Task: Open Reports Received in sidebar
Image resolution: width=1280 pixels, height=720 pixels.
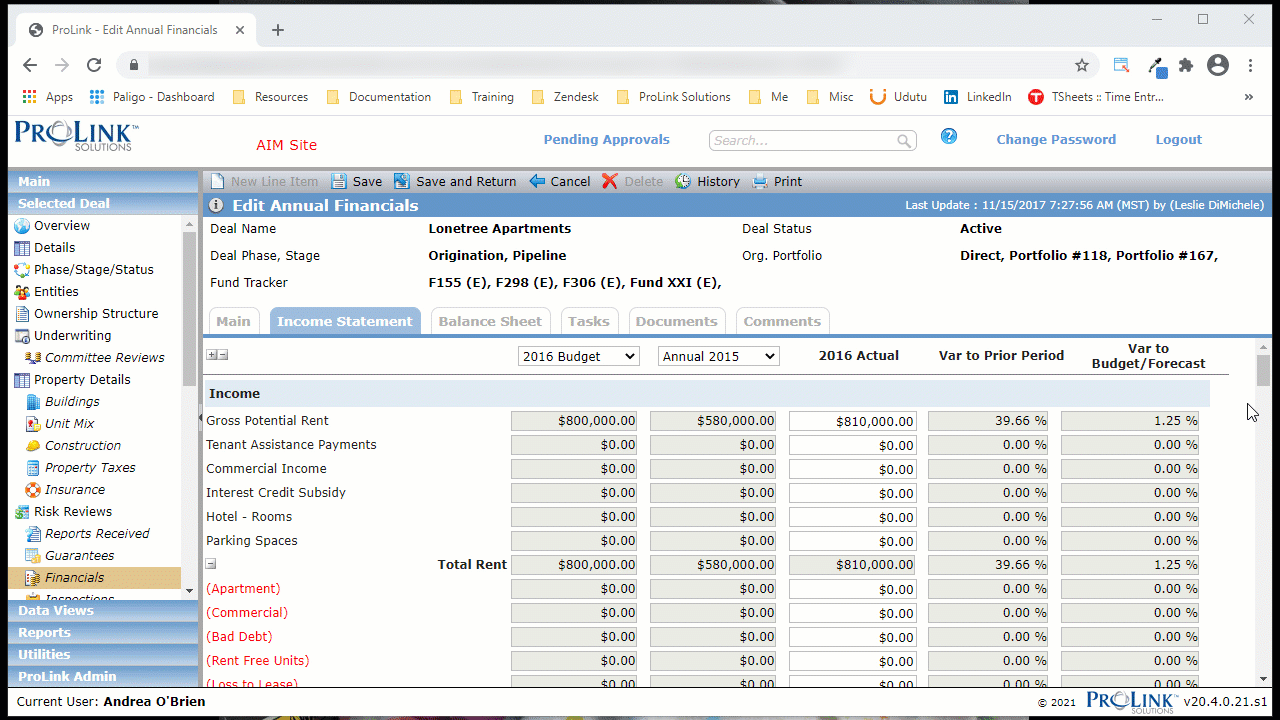Action: (x=97, y=534)
